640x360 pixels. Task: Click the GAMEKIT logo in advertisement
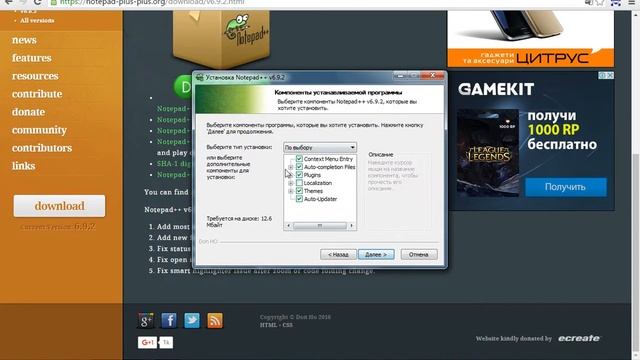coord(496,89)
